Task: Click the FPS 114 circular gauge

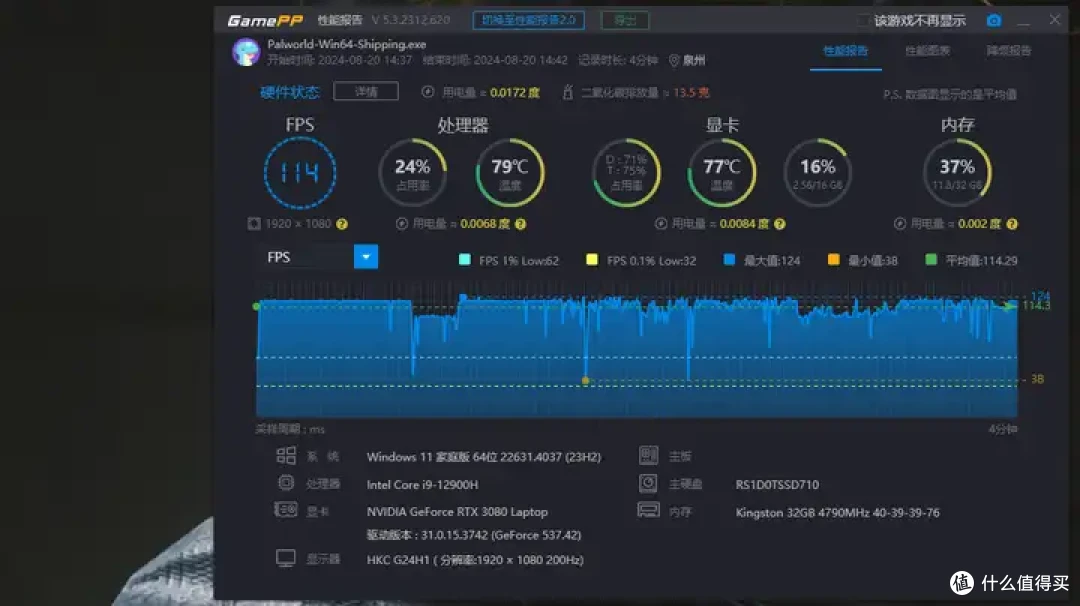Action: click(x=300, y=172)
